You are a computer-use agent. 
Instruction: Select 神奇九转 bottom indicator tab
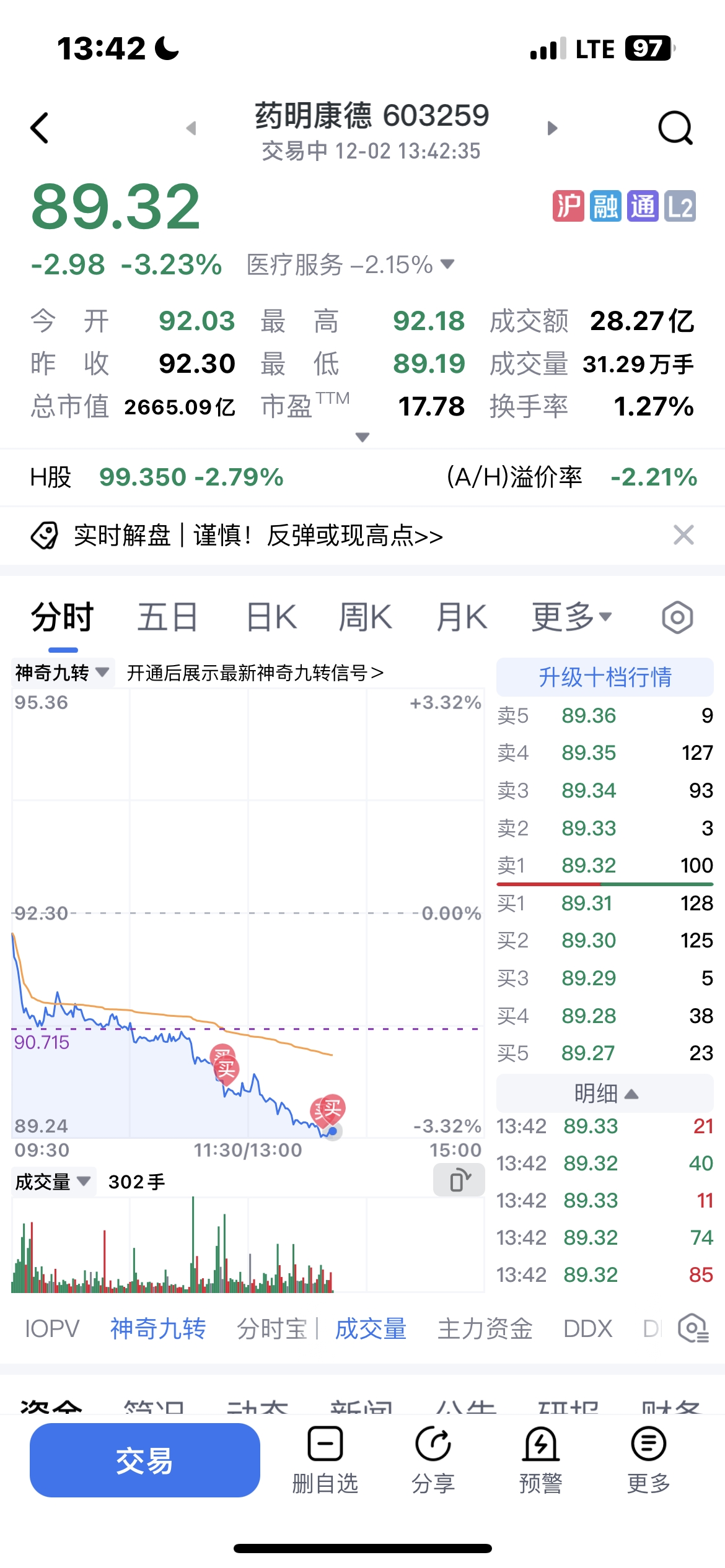pos(158,1328)
